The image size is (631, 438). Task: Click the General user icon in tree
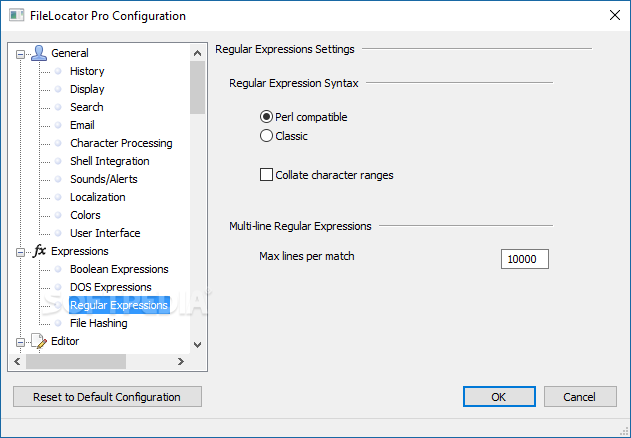39,53
